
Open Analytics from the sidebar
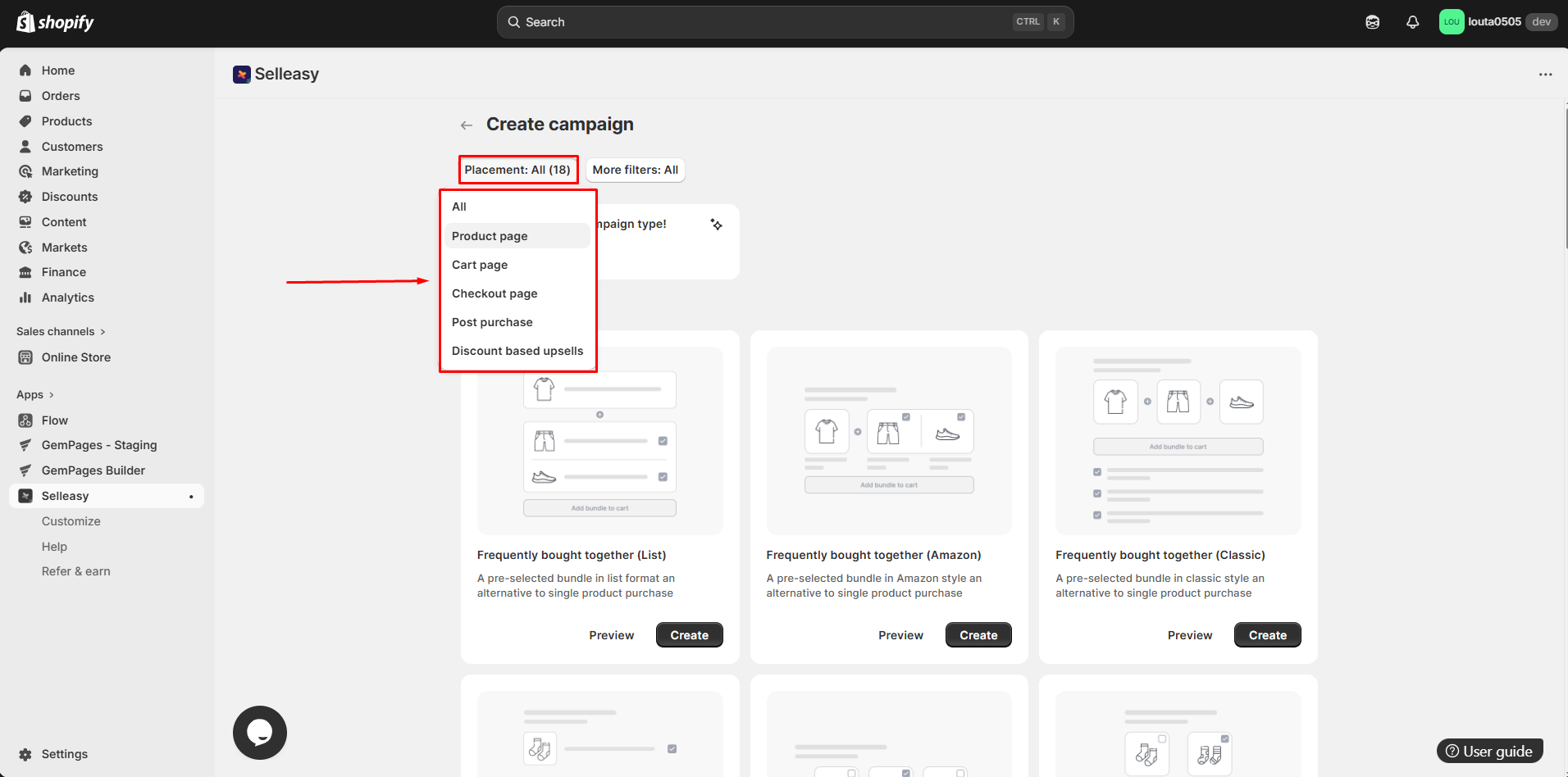[x=67, y=298]
